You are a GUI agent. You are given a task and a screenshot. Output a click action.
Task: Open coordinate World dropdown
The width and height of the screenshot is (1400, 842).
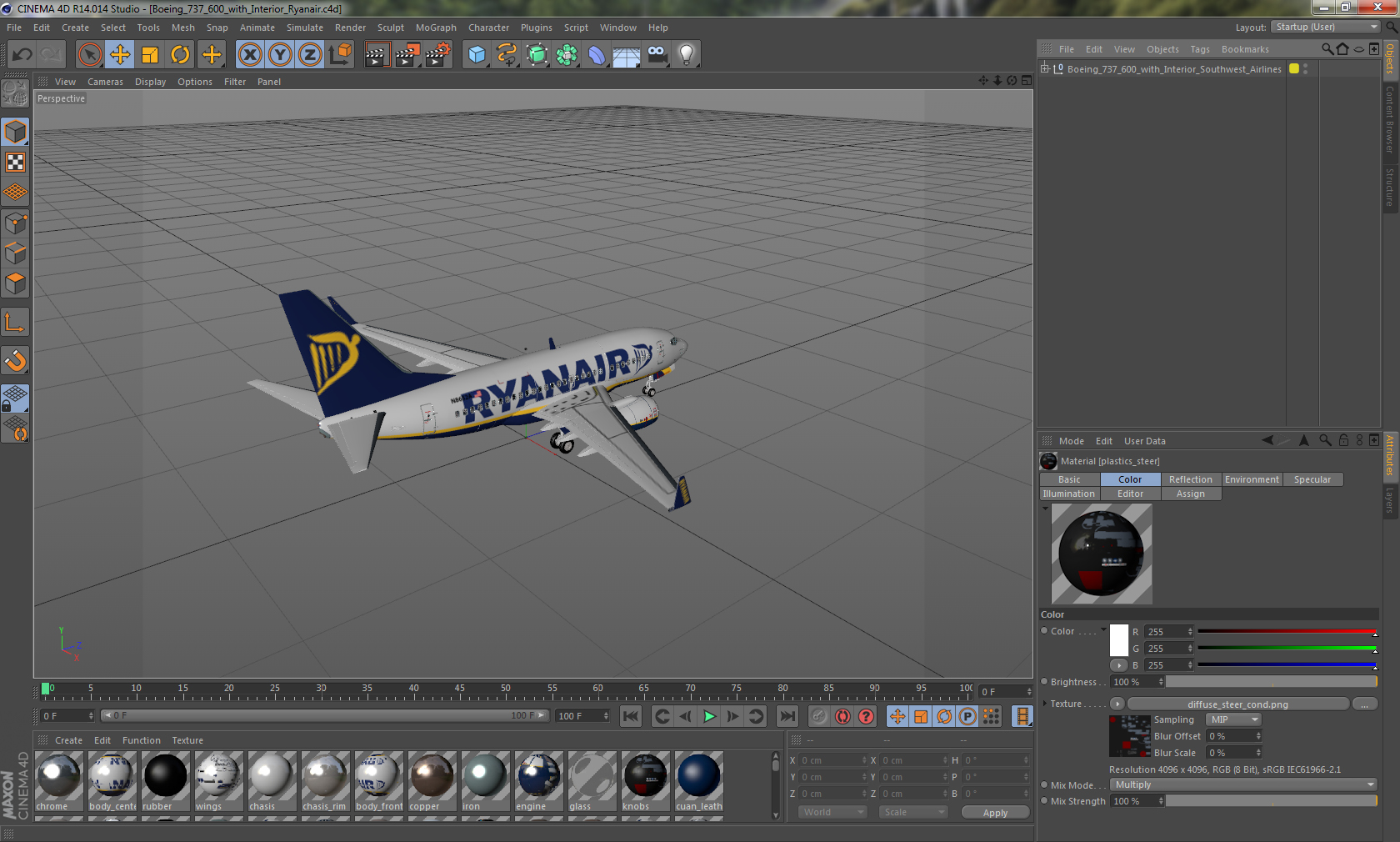click(832, 812)
